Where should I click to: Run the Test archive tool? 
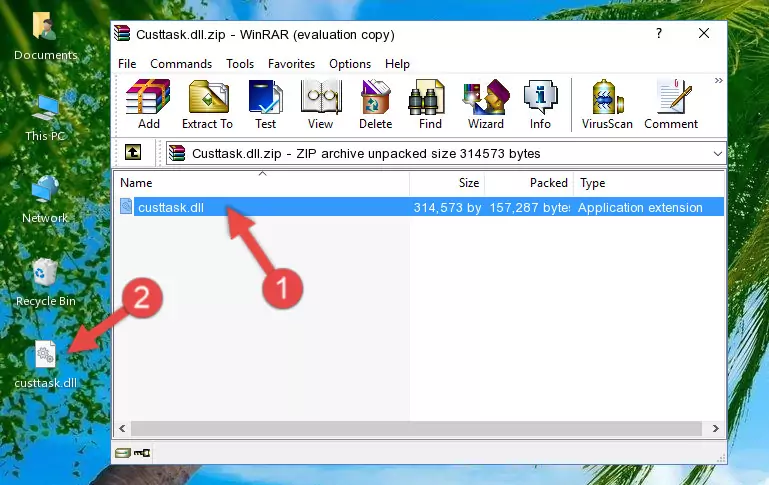pyautogui.click(x=265, y=104)
